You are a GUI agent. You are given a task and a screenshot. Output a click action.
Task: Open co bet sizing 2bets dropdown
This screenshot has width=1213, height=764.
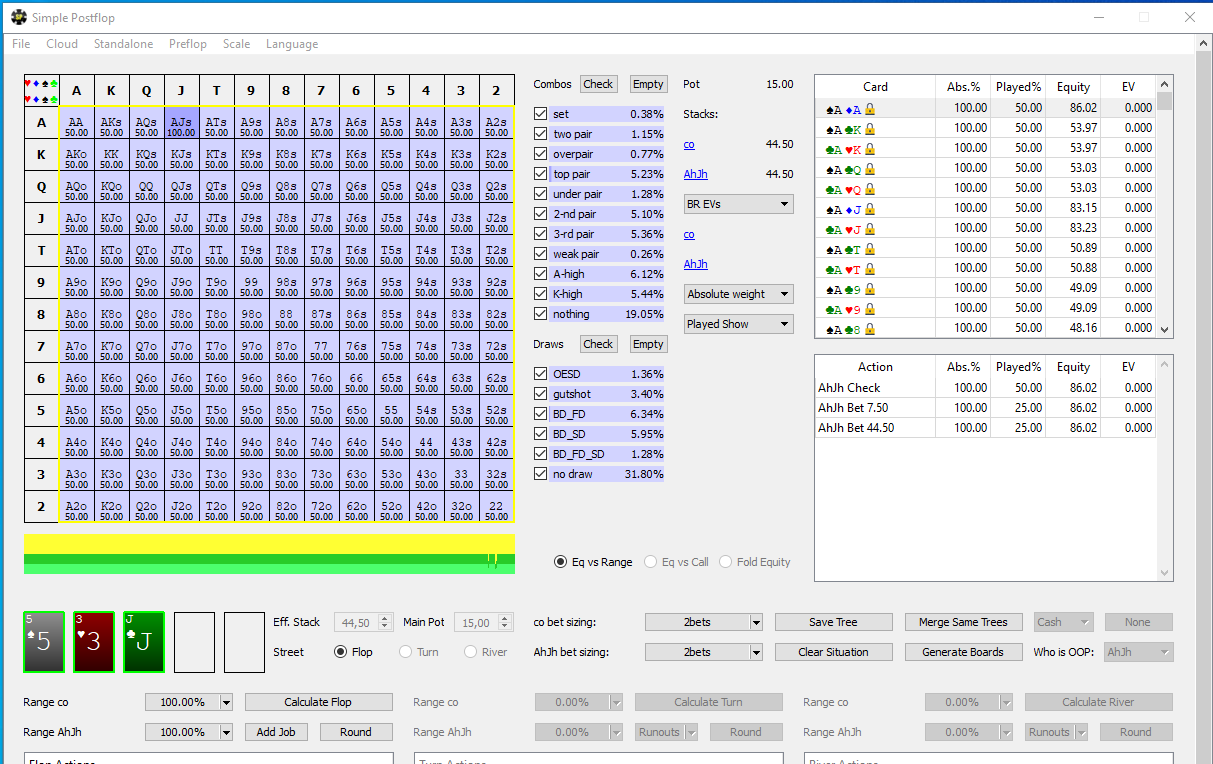click(x=704, y=622)
